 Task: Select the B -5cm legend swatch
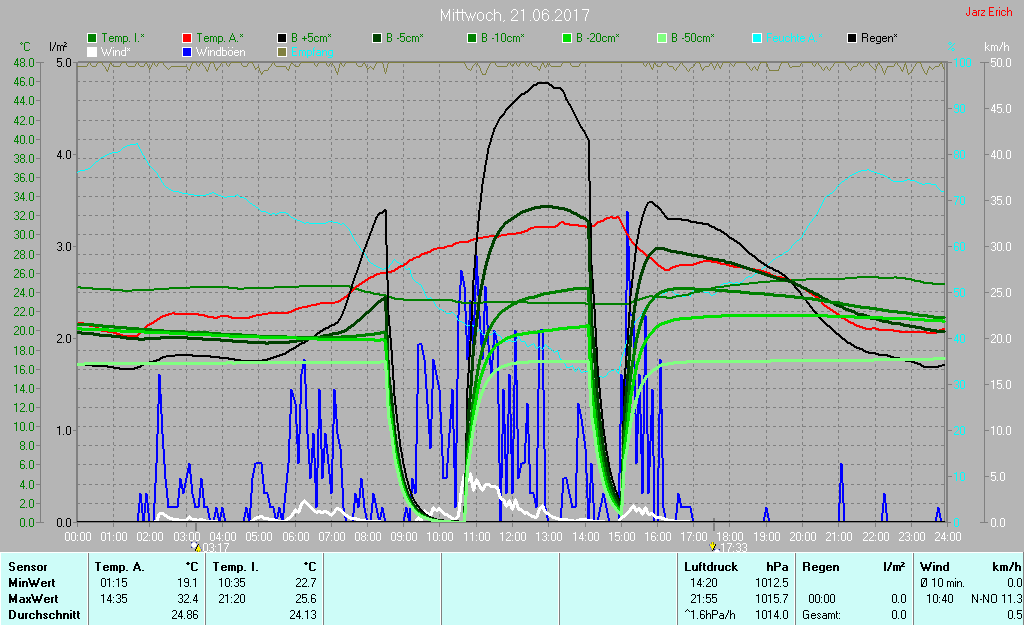point(377,38)
